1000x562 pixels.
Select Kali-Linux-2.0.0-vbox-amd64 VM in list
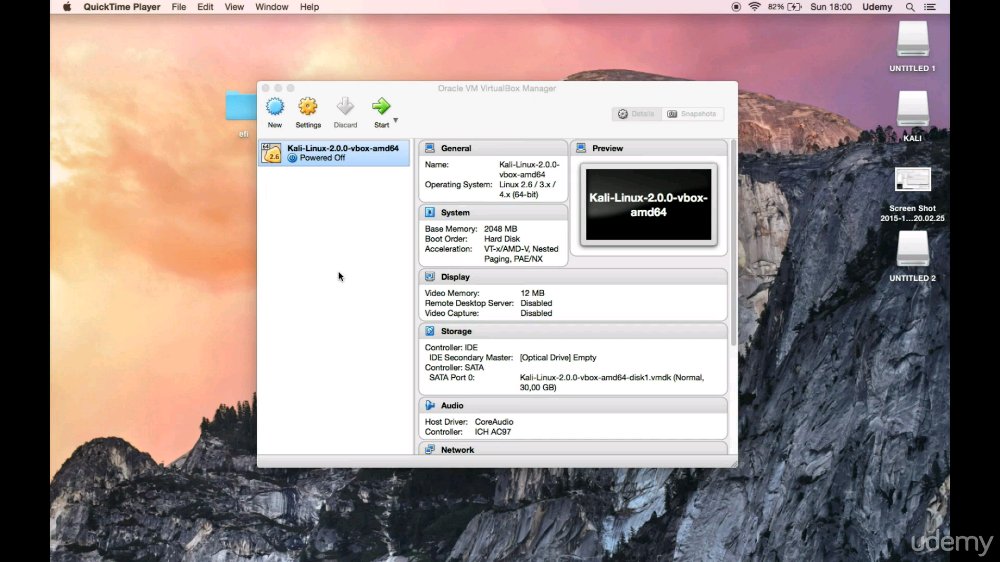[x=334, y=153]
